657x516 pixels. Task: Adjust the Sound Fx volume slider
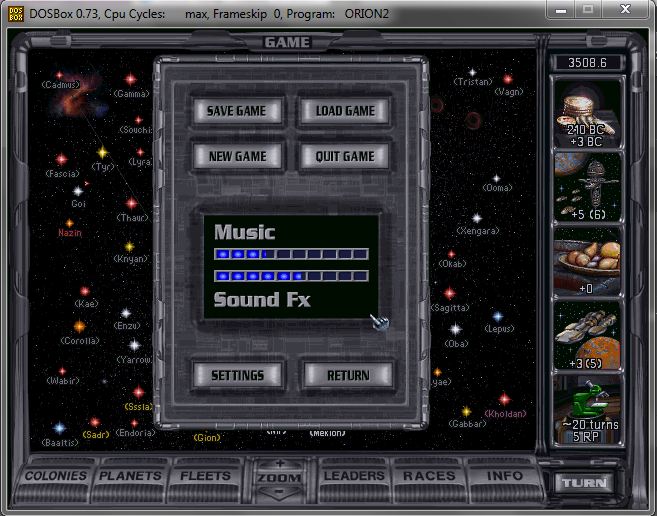(291, 276)
